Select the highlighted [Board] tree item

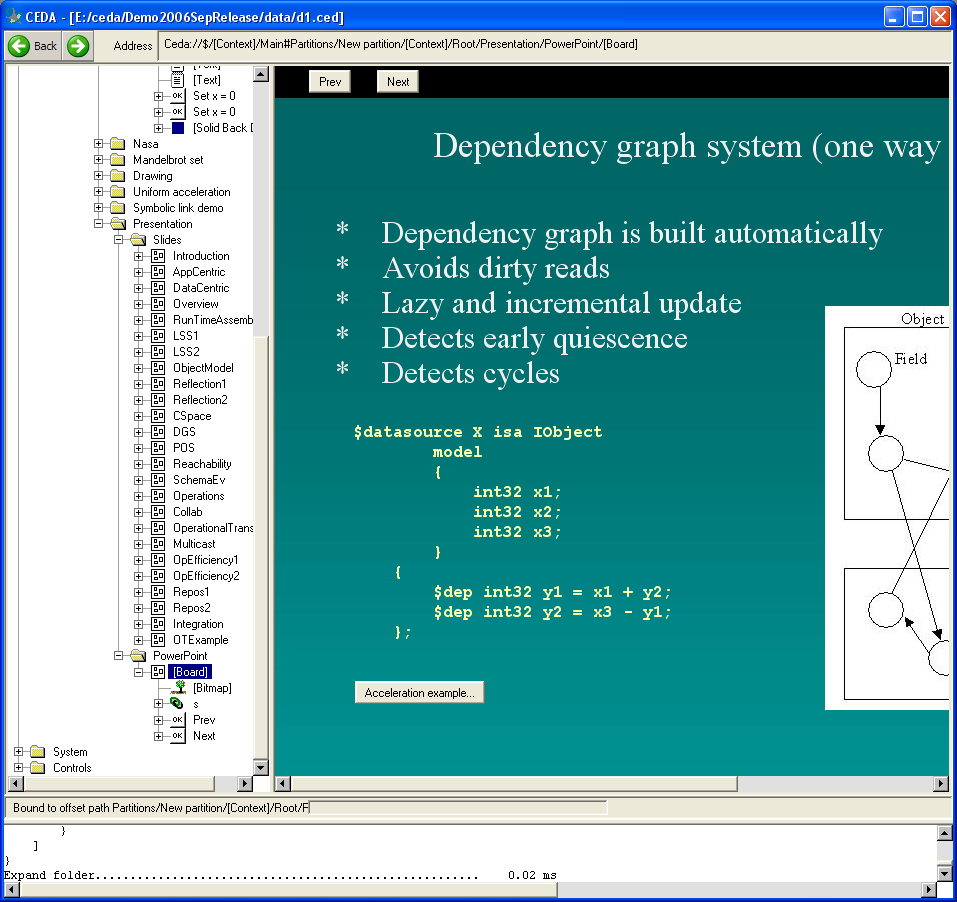[190, 672]
